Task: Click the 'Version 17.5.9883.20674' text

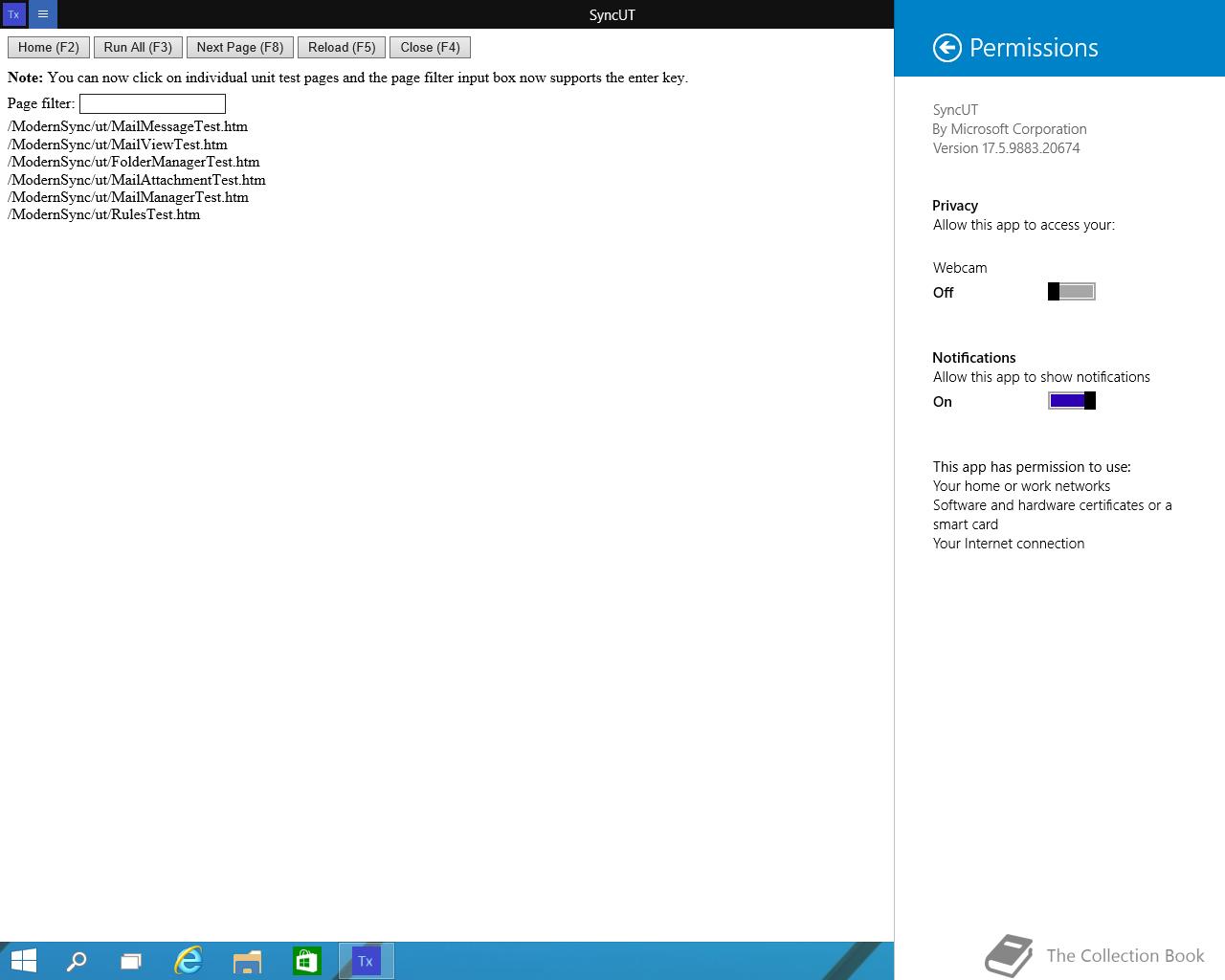Action: point(1007,148)
